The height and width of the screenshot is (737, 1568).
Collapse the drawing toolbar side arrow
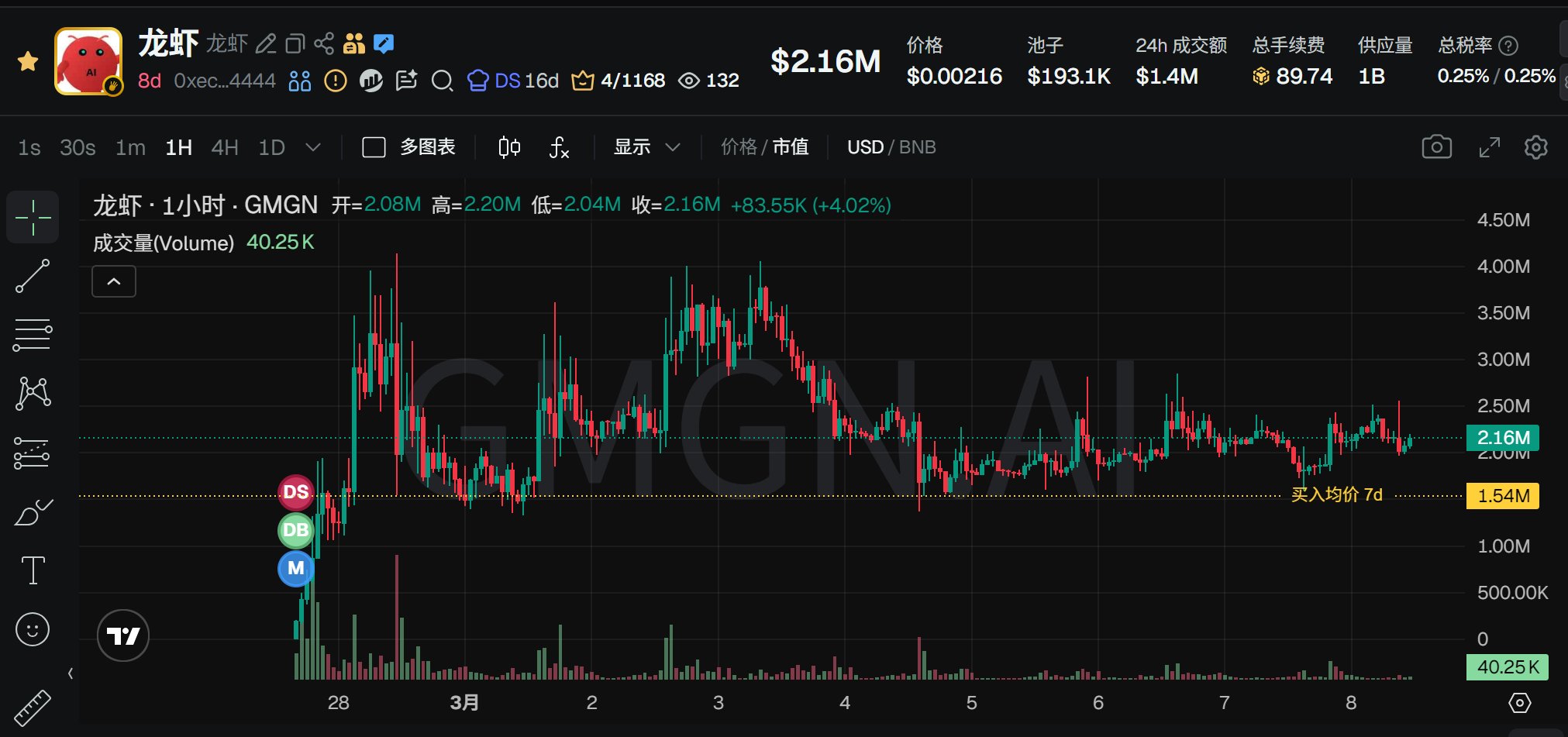[x=71, y=673]
